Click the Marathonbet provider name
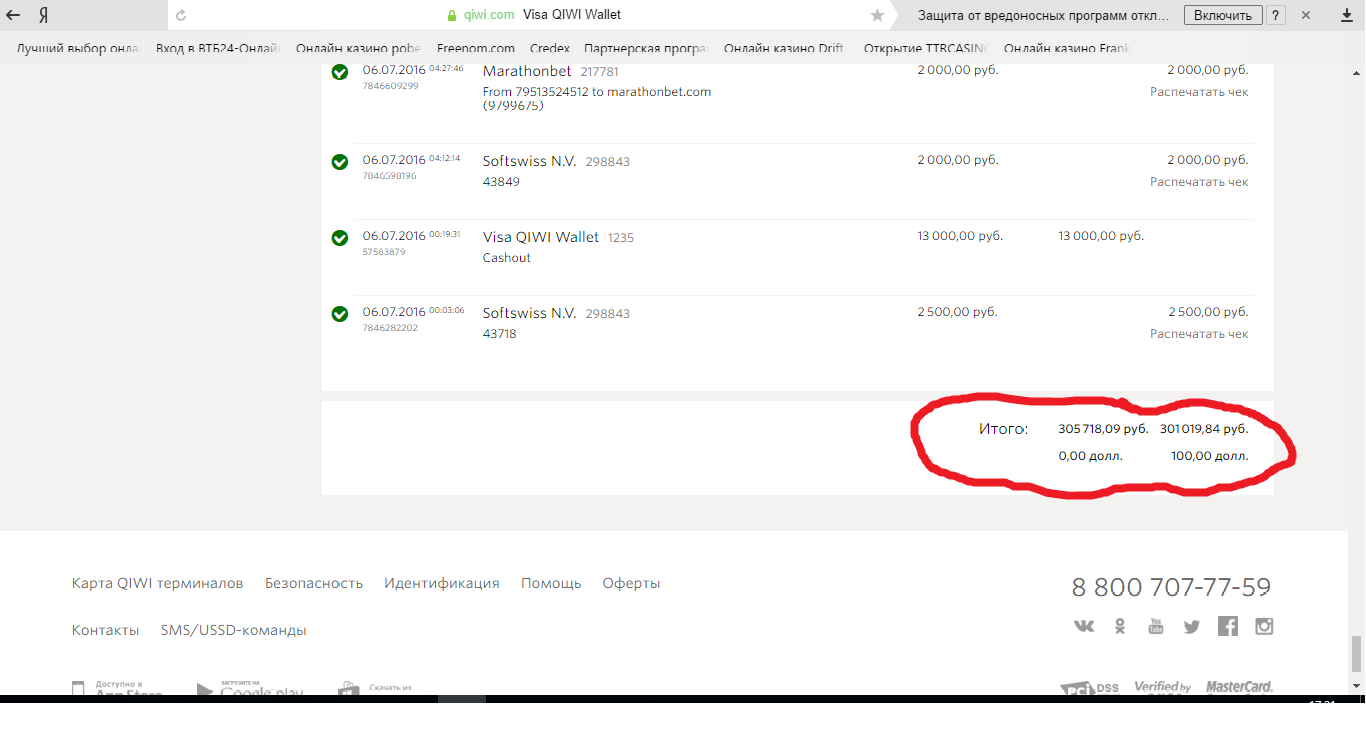 point(527,71)
